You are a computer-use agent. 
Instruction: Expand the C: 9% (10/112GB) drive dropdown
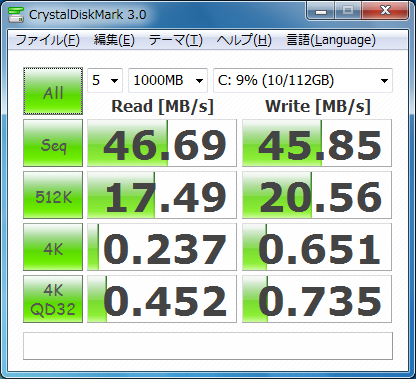303,80
